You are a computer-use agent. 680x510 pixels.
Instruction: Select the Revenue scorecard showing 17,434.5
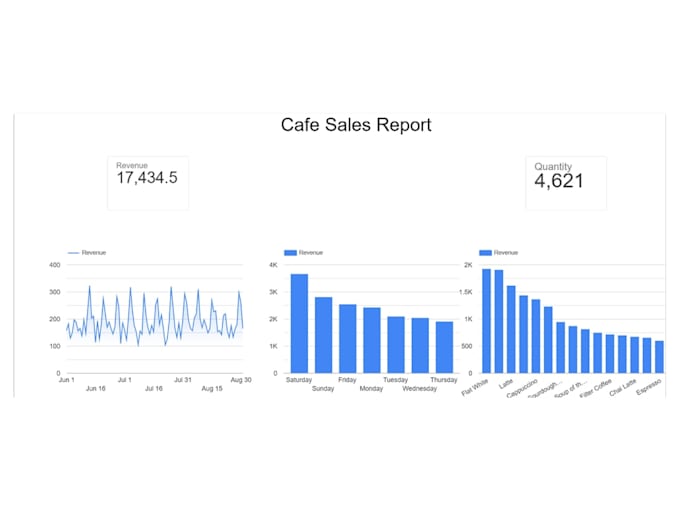pos(148,183)
